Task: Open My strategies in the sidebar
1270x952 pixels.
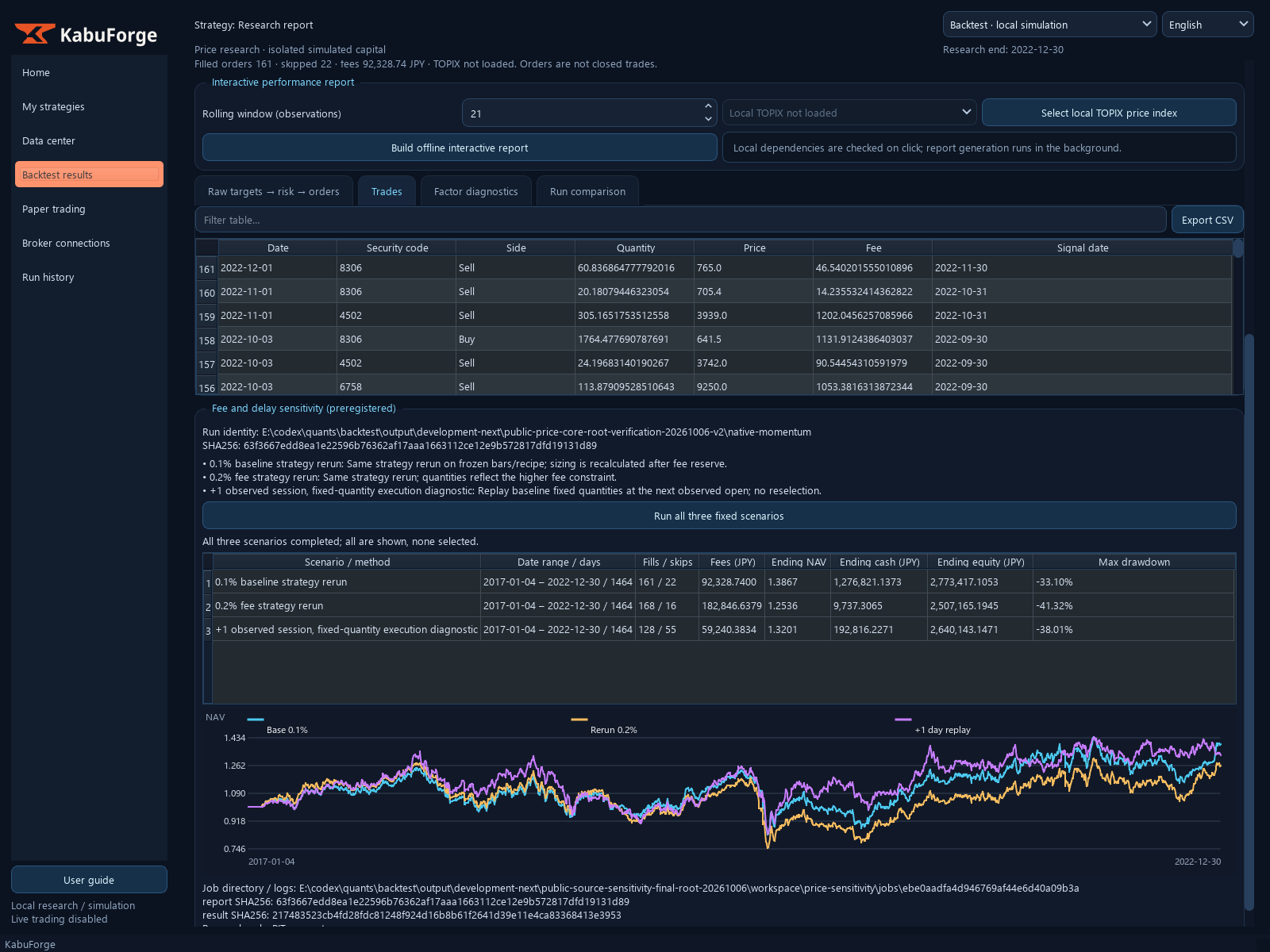Action: tap(89, 106)
